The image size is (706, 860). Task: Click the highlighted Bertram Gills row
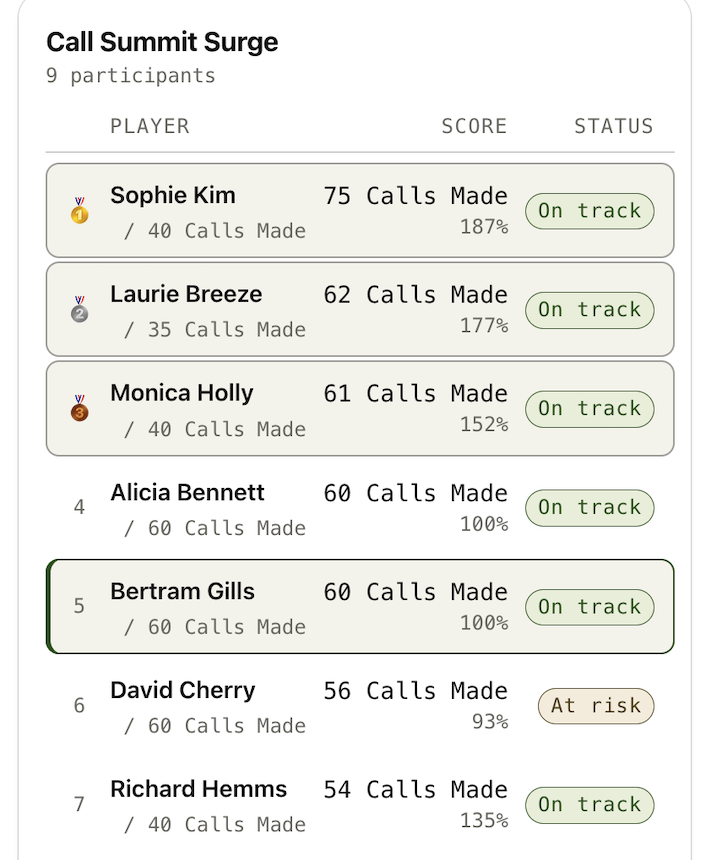coord(360,606)
